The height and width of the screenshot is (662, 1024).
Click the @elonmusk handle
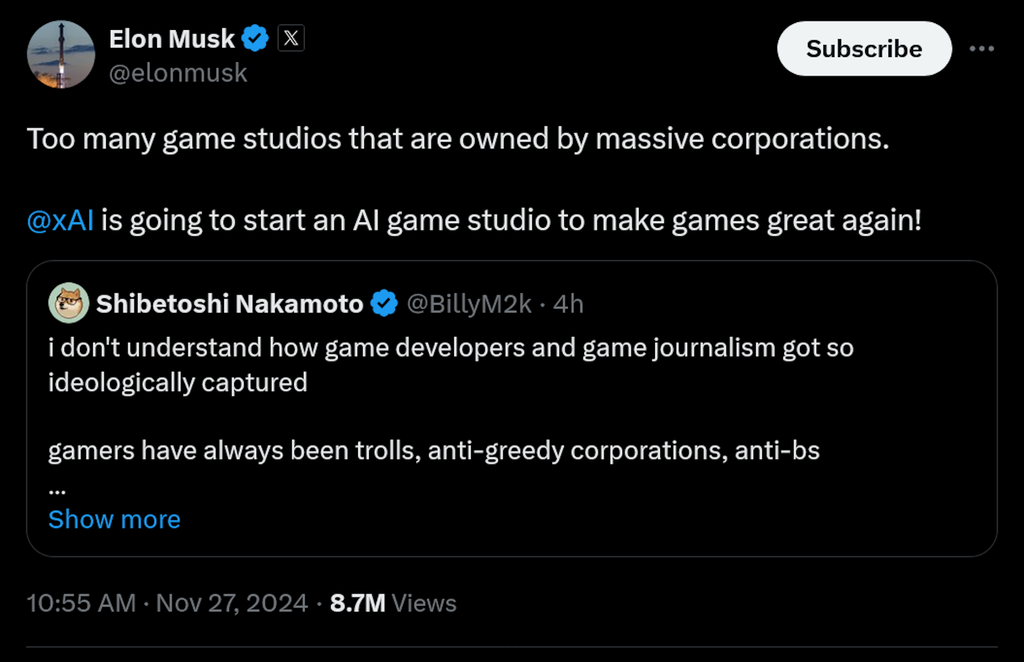178,72
